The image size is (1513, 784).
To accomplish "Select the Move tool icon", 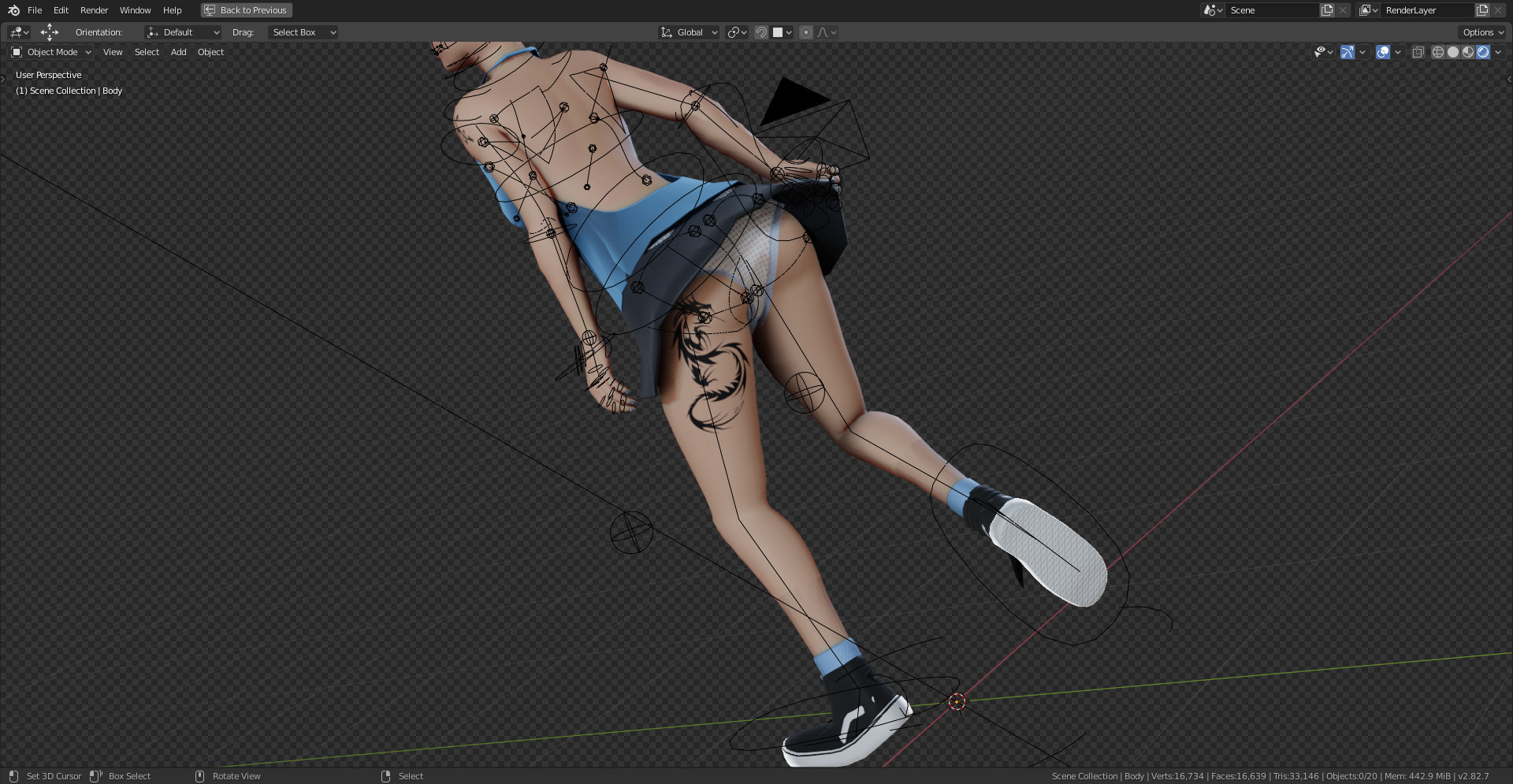I will tap(50, 32).
